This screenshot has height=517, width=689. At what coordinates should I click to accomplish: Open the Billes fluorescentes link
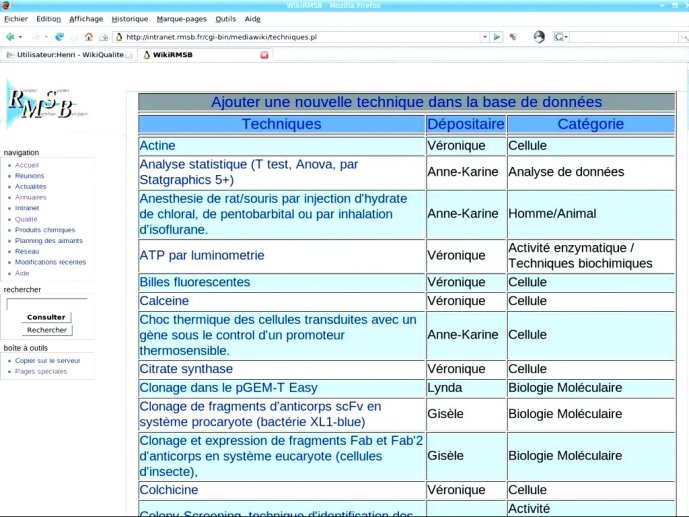coord(195,282)
